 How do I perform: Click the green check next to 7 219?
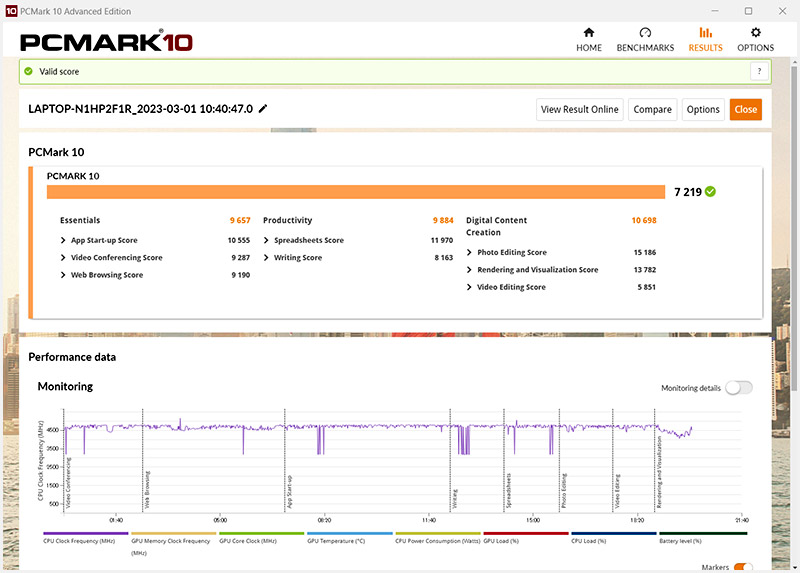click(x=710, y=191)
